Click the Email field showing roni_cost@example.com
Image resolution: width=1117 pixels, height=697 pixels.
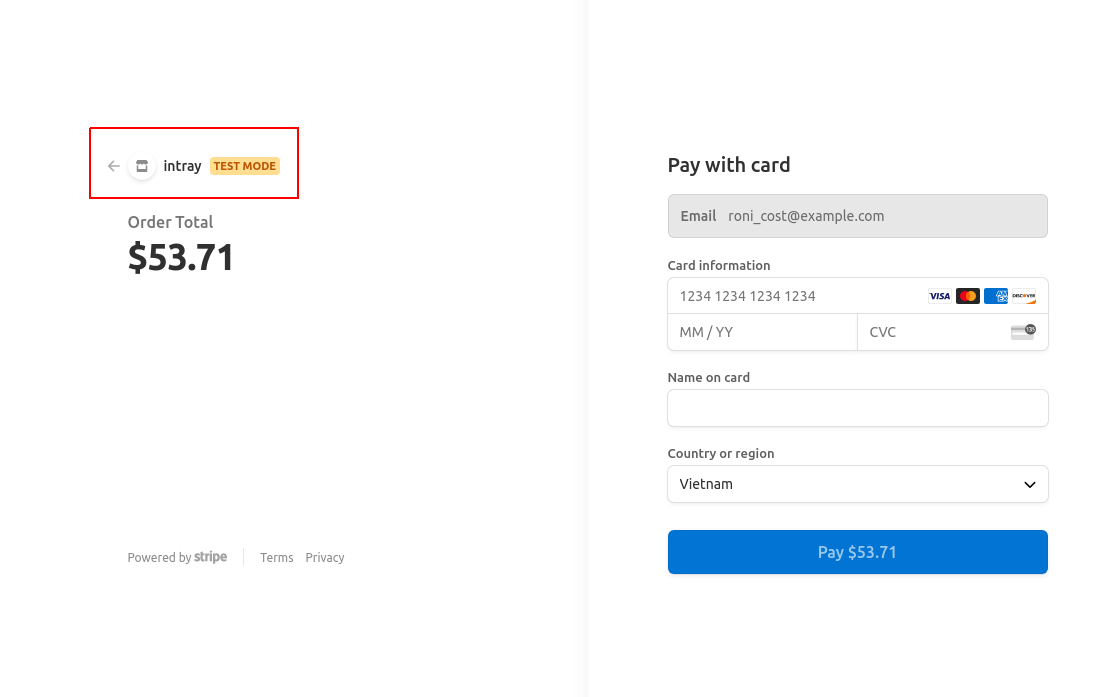pyautogui.click(x=857, y=216)
